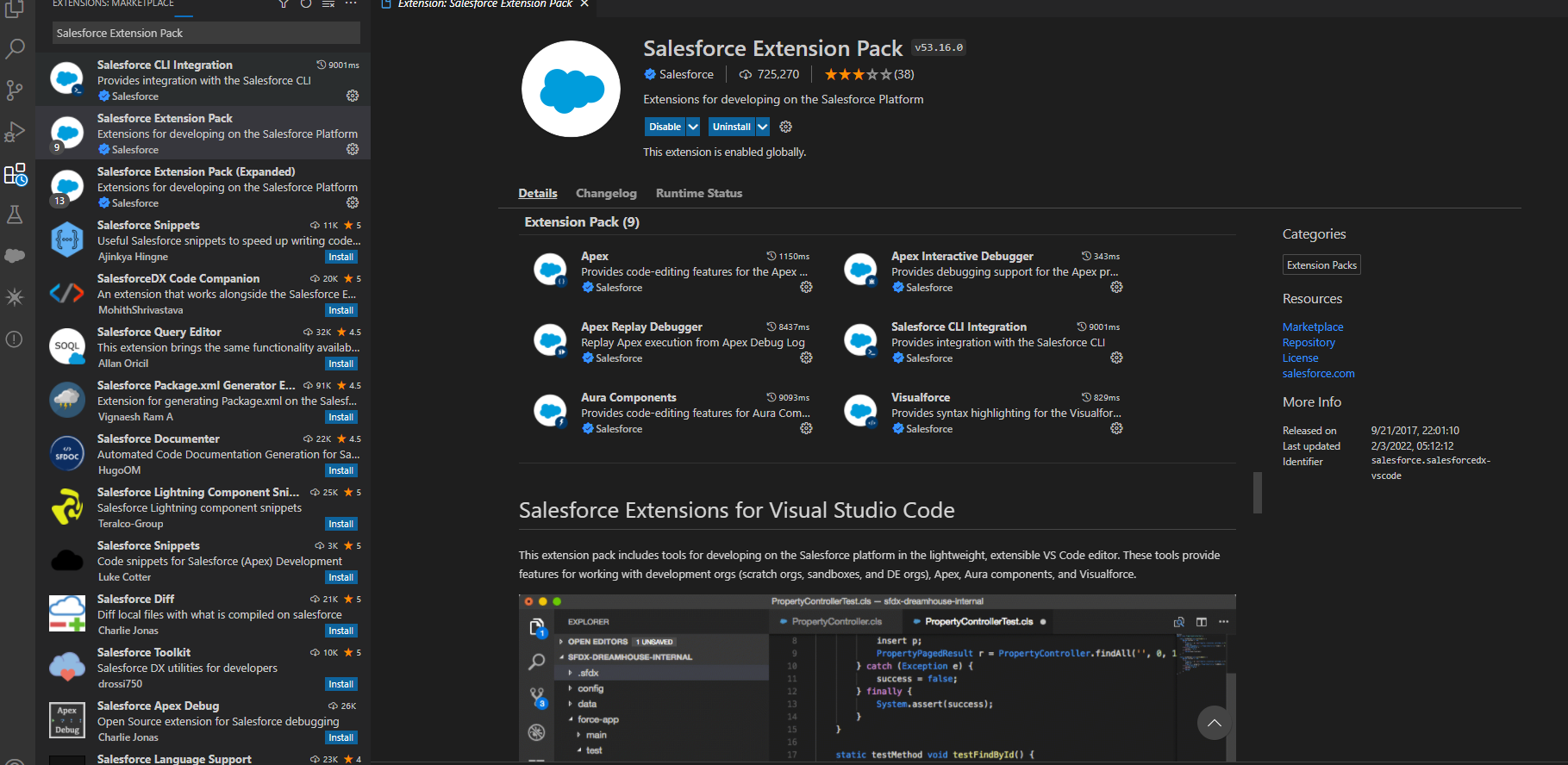1568x765 pixels.
Task: Open the salesforce.com link
Action: pos(1318,373)
